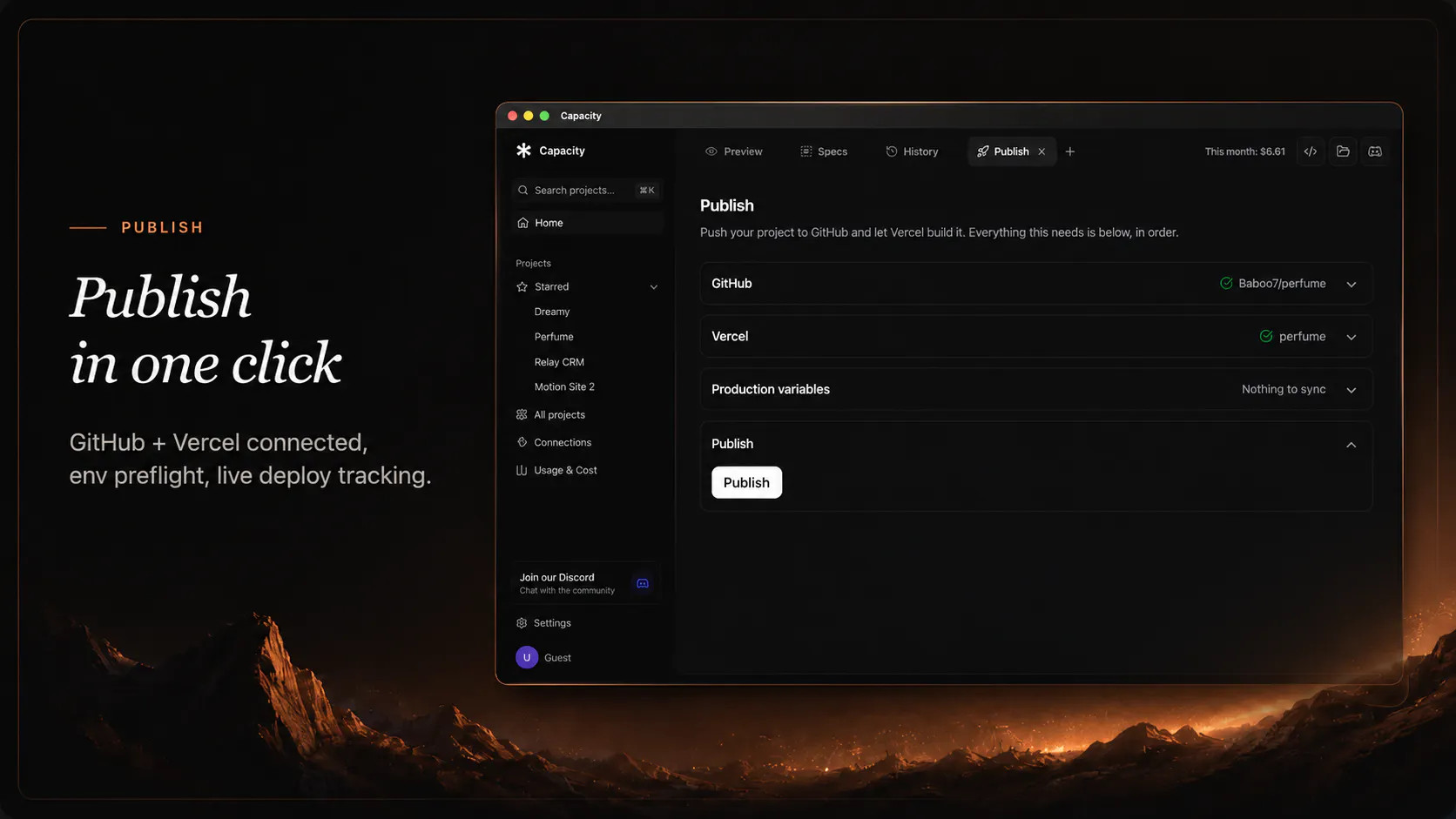This screenshot has height=819, width=1456.
Task: Click the Connections plug icon
Action: coord(522,442)
